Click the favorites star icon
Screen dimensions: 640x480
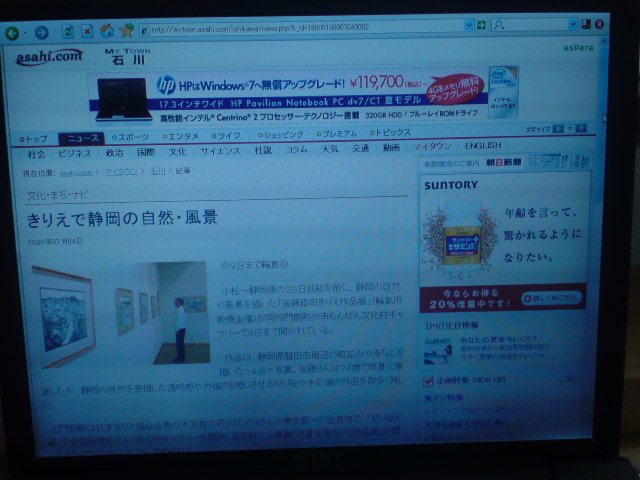coord(127,30)
